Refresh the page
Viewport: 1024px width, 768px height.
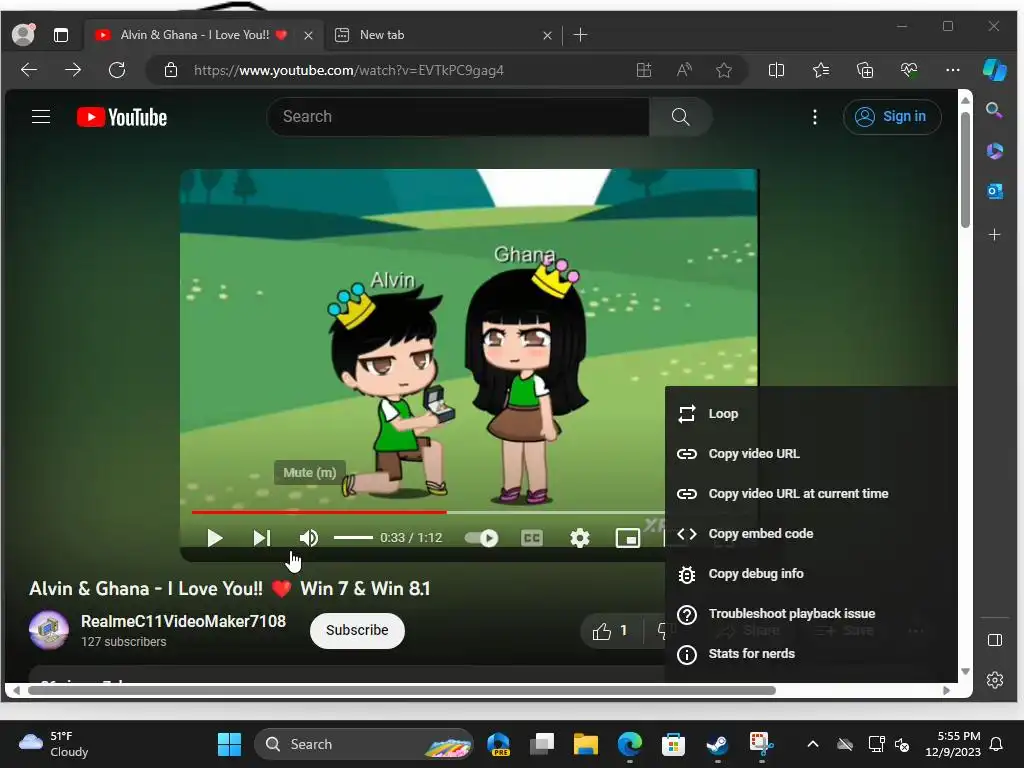pyautogui.click(x=117, y=70)
